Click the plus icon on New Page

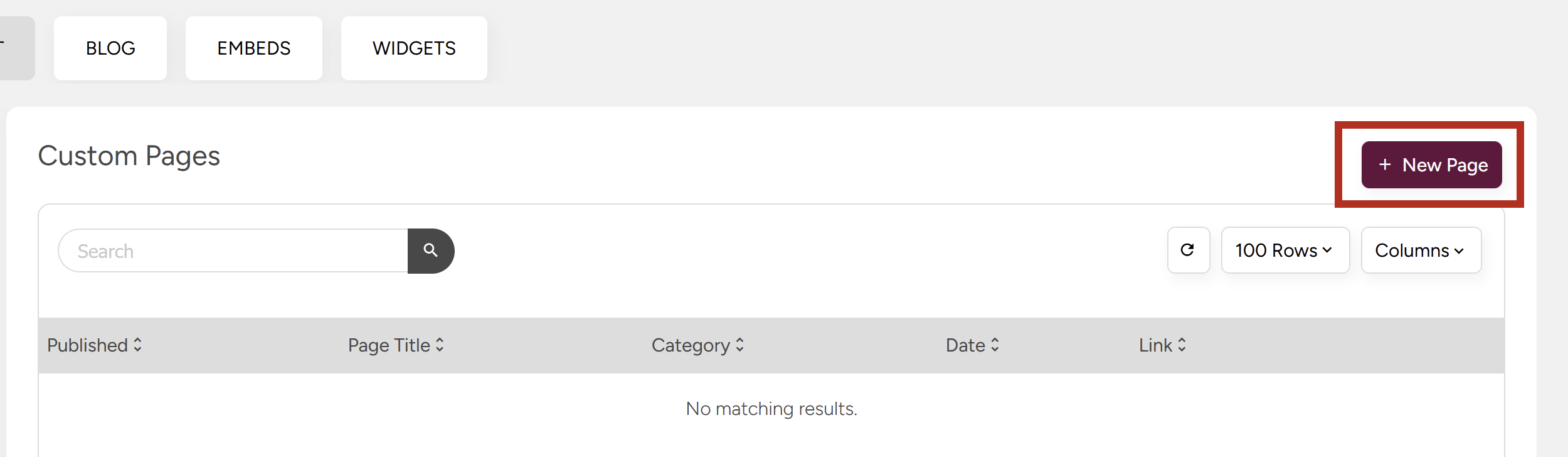1385,164
